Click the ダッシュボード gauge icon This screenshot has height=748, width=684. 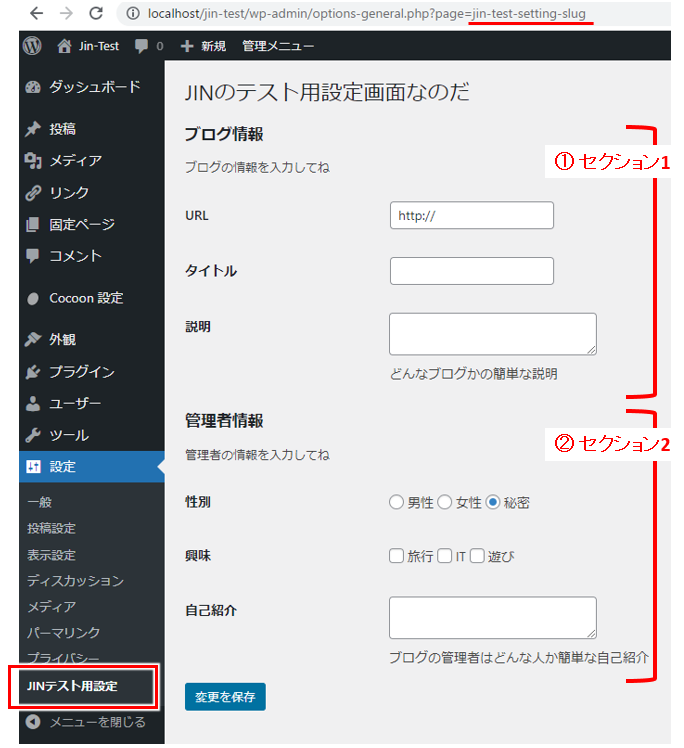(x=33, y=87)
